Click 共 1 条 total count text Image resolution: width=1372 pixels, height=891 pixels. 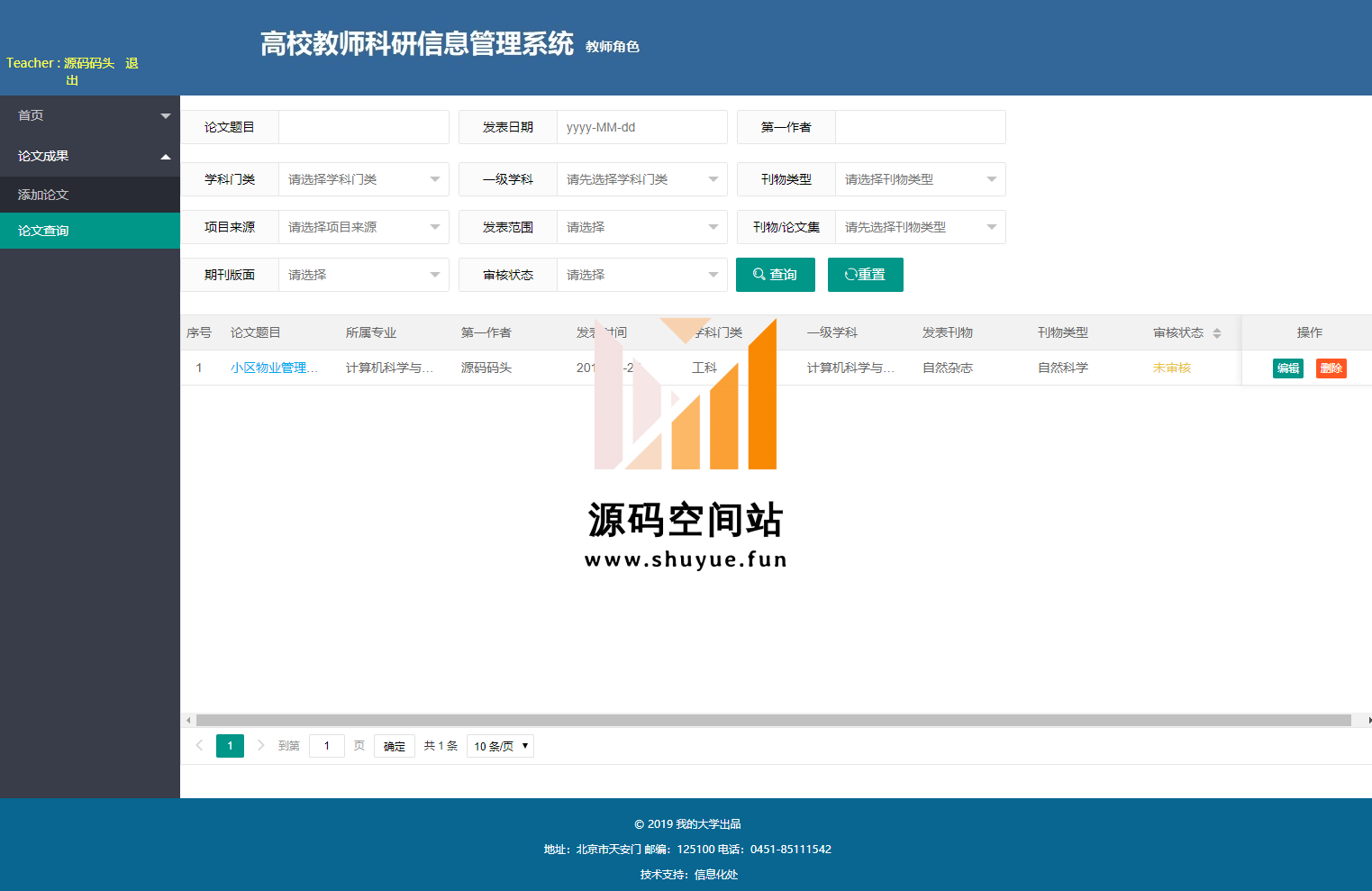pos(441,746)
